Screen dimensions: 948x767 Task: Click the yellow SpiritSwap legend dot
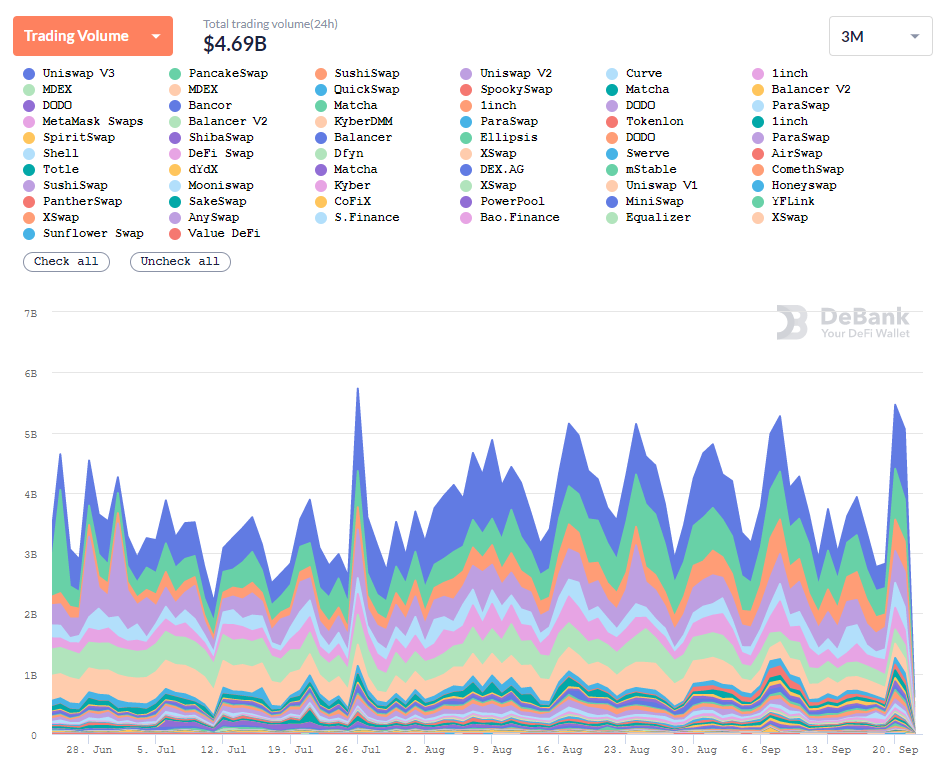[29, 138]
